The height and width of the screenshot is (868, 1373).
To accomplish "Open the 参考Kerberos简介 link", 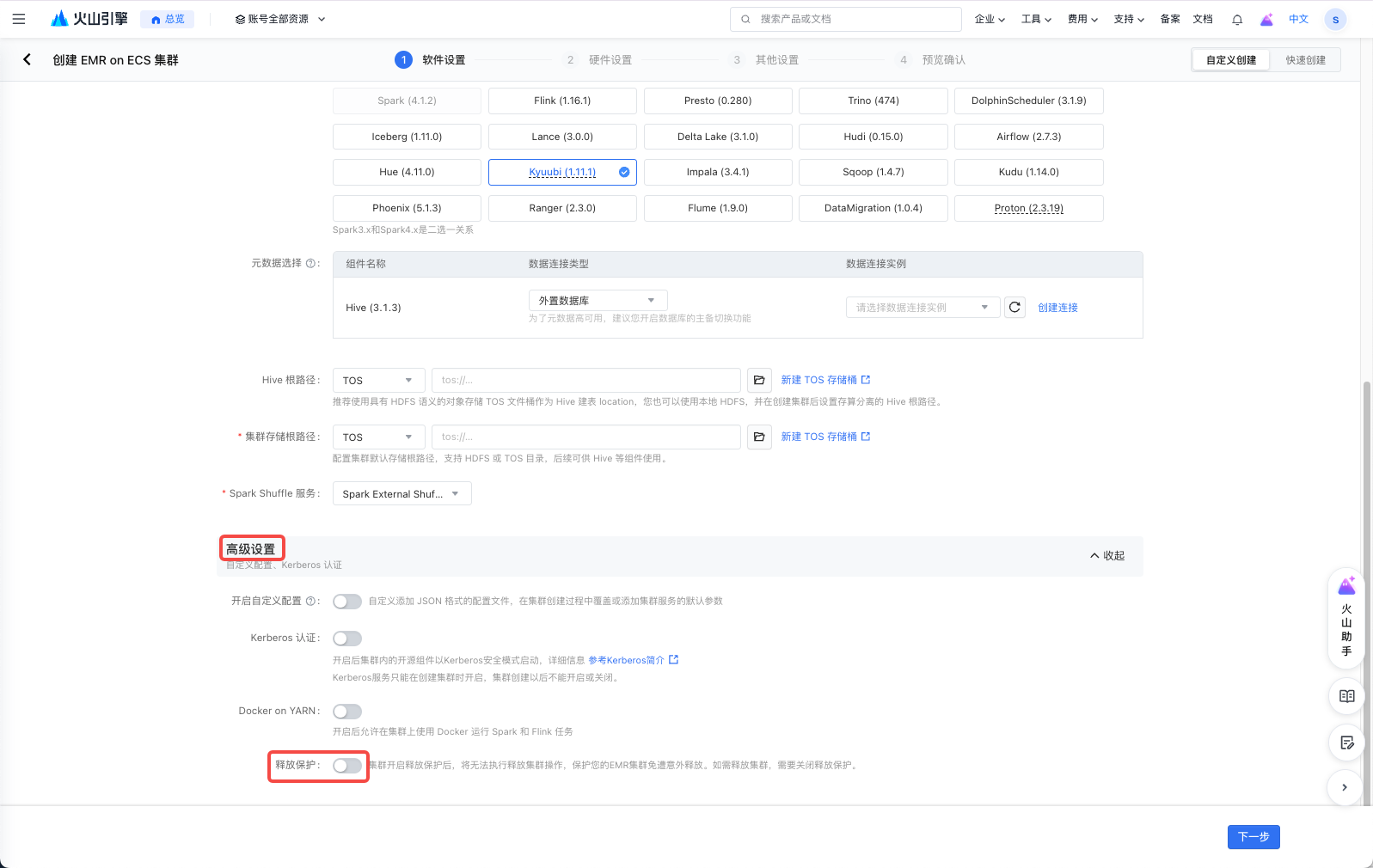I will [x=634, y=660].
